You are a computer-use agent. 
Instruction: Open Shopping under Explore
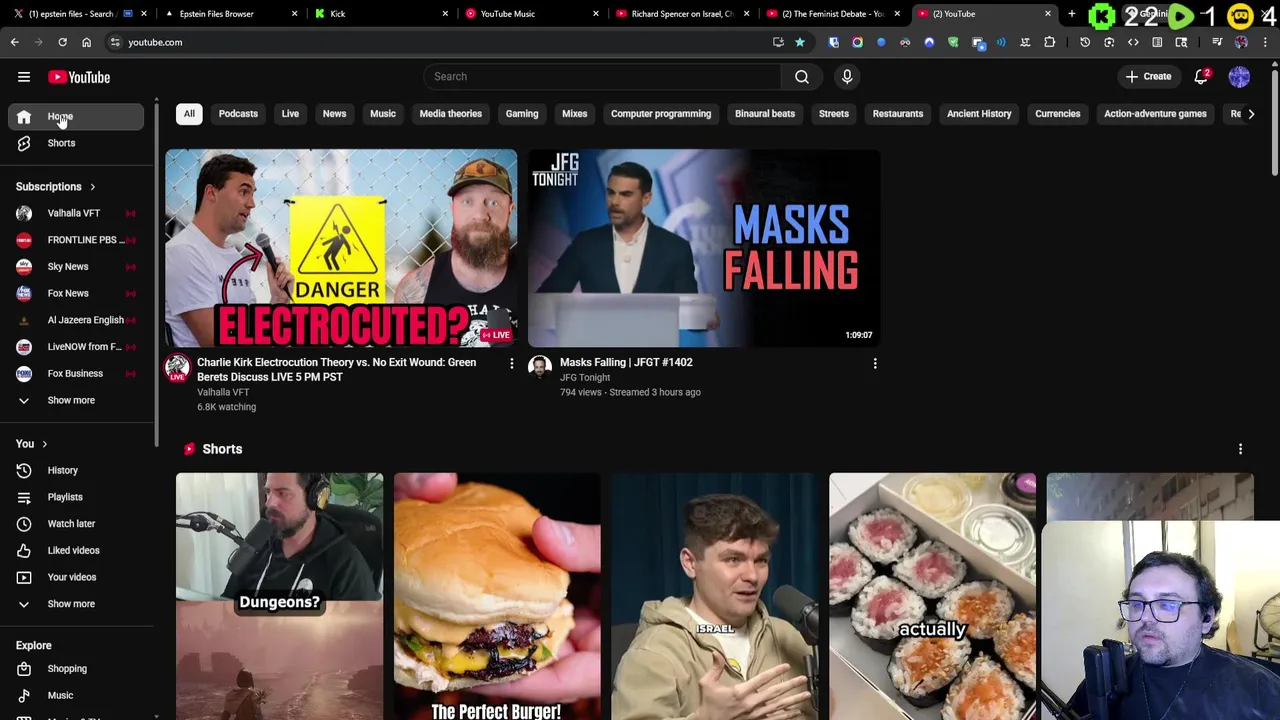point(76,668)
